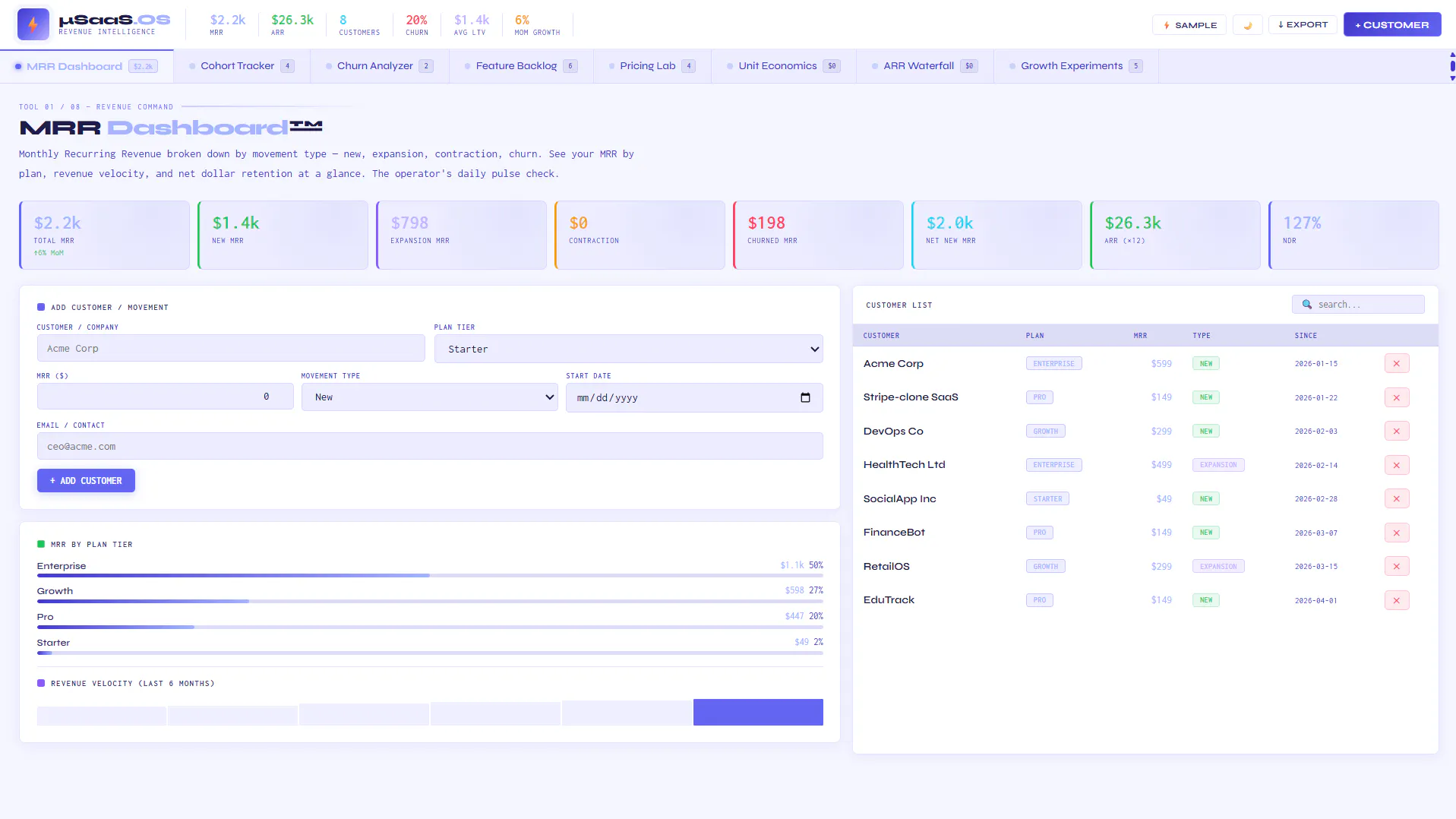Open the Churn Analyzer tab
1456x819 pixels.
click(x=380, y=66)
